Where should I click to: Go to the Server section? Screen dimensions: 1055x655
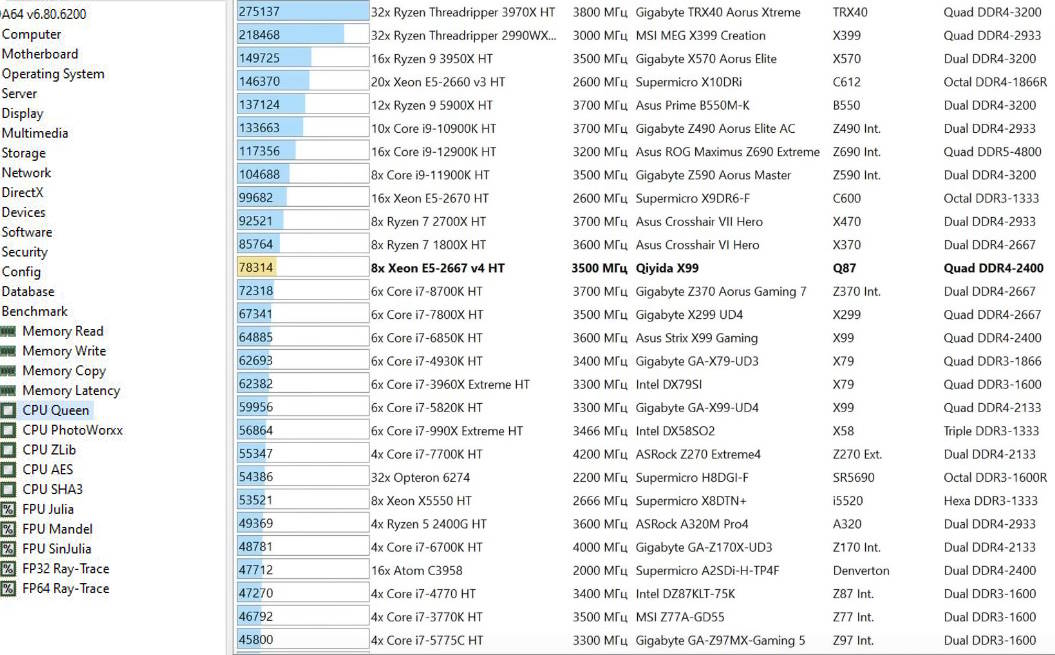(19, 94)
